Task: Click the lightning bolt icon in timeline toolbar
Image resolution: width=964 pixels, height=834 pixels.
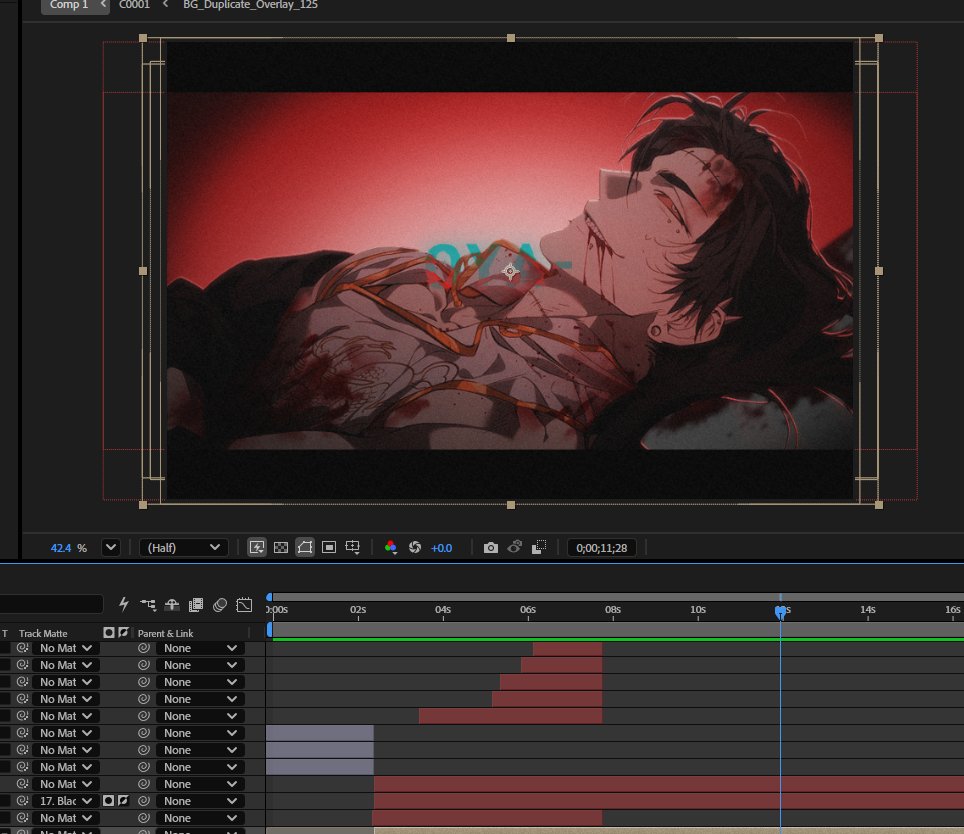Action: [x=124, y=604]
